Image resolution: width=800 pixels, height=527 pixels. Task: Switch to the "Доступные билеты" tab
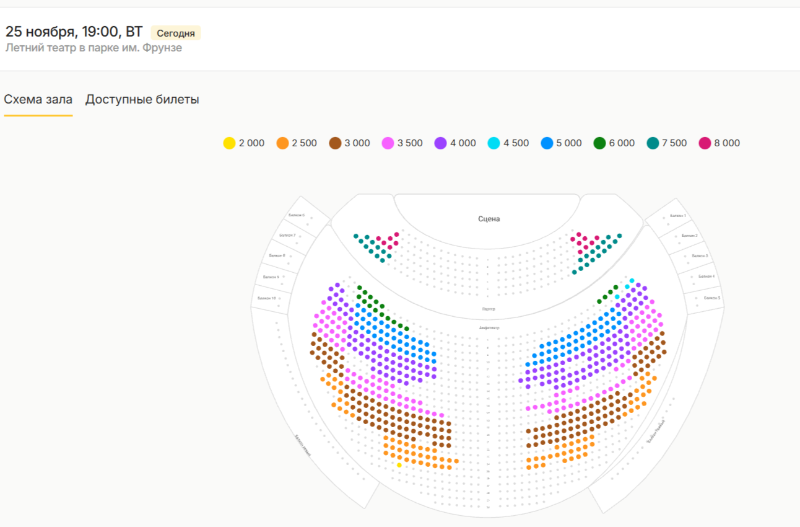142,99
